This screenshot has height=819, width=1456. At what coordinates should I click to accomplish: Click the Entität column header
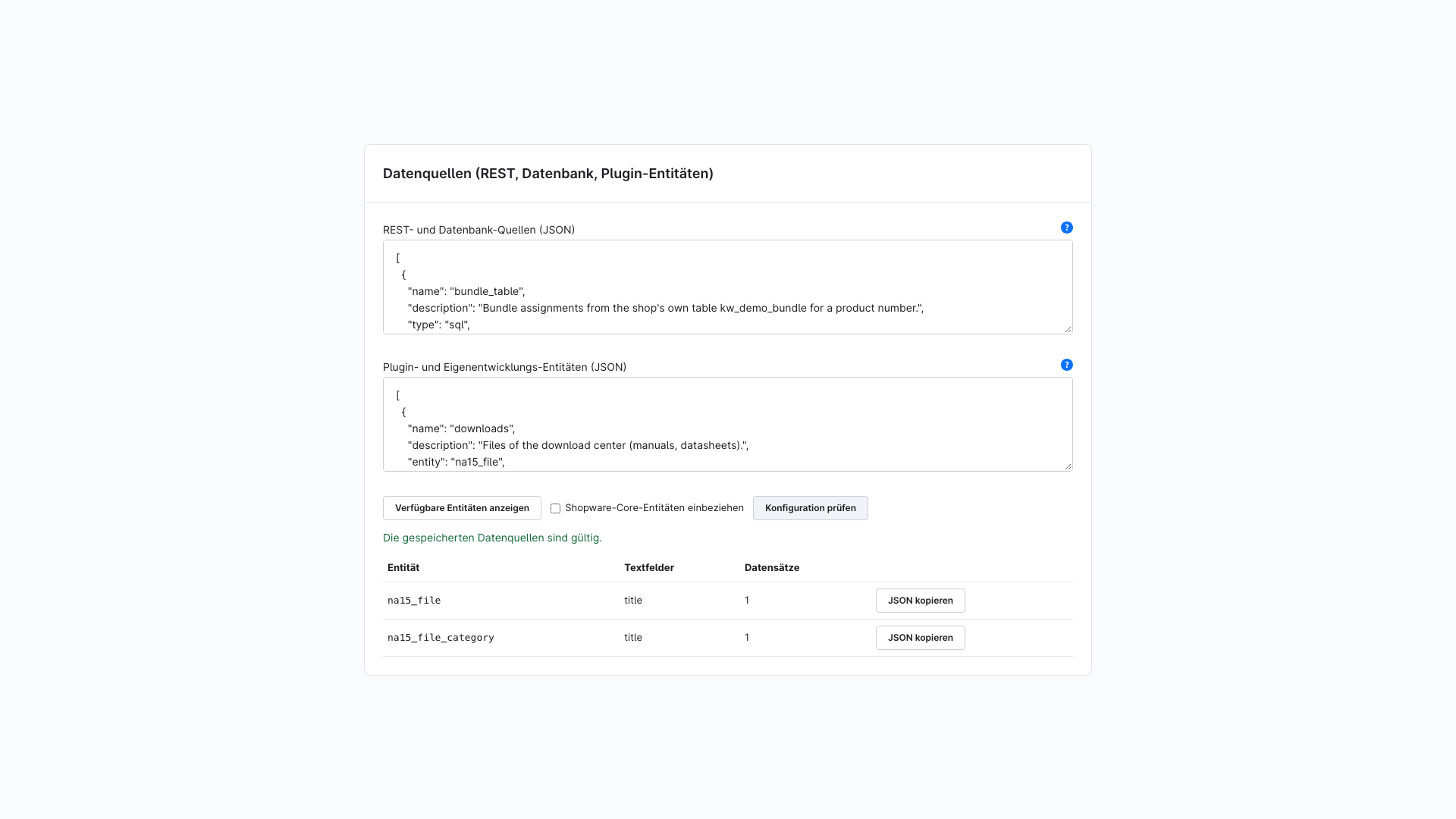(403, 568)
